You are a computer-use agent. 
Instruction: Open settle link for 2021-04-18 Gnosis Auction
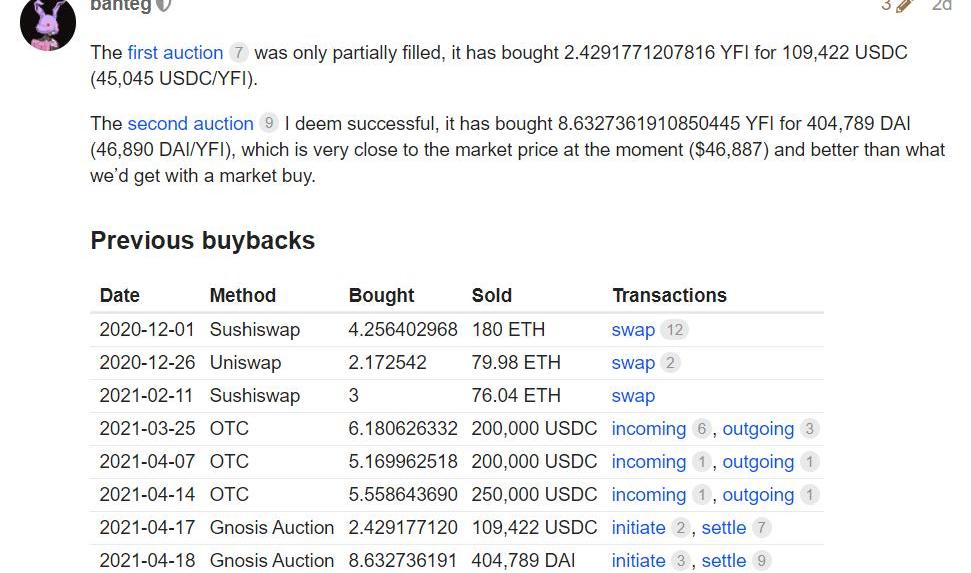coord(723,561)
